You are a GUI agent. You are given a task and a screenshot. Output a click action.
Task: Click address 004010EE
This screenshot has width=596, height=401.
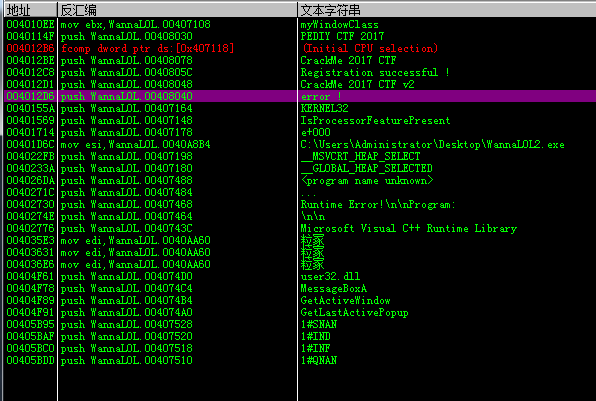30,24
